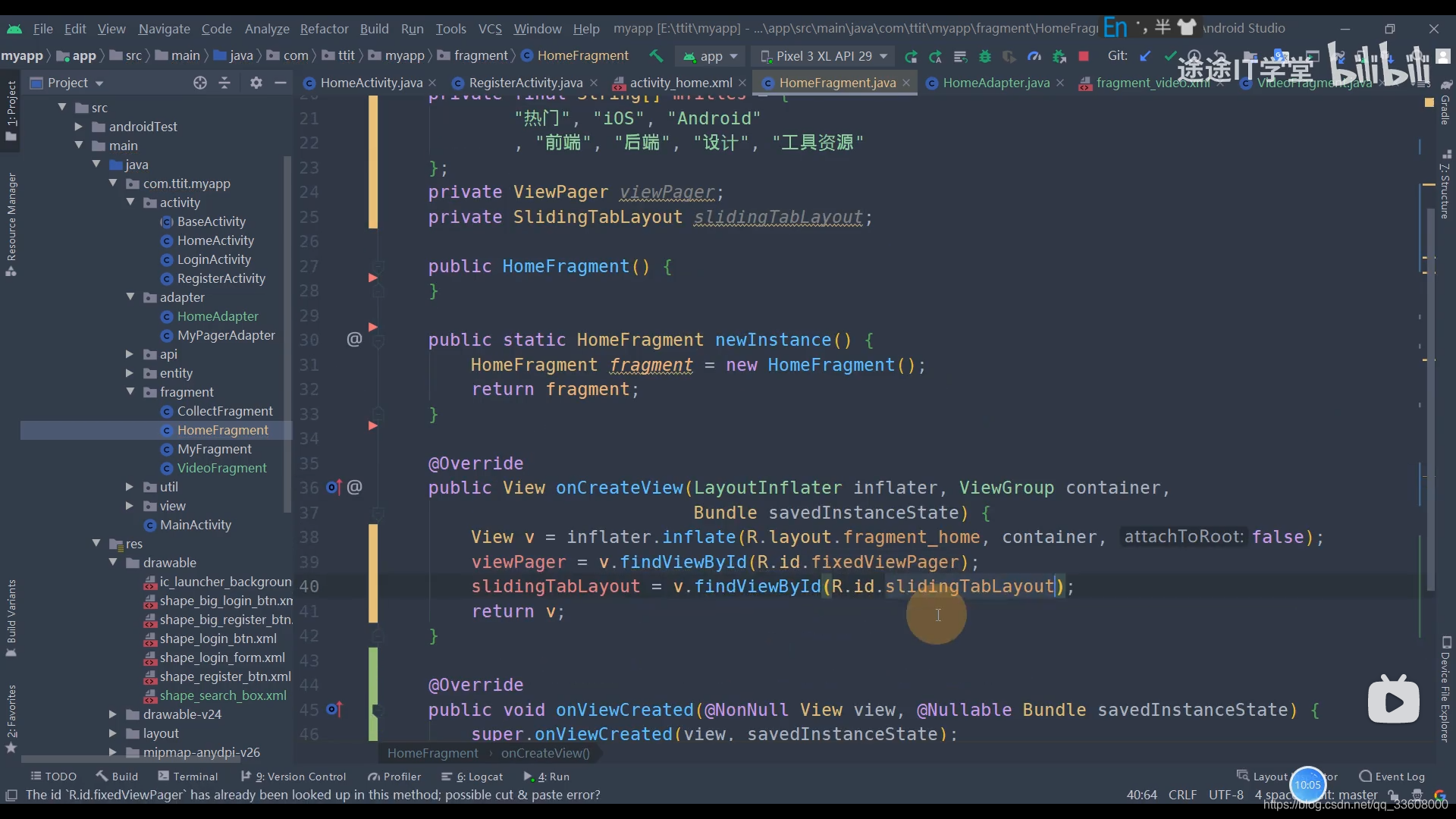This screenshot has height=819, width=1456.
Task: Open the Refactor menu
Action: point(324,28)
